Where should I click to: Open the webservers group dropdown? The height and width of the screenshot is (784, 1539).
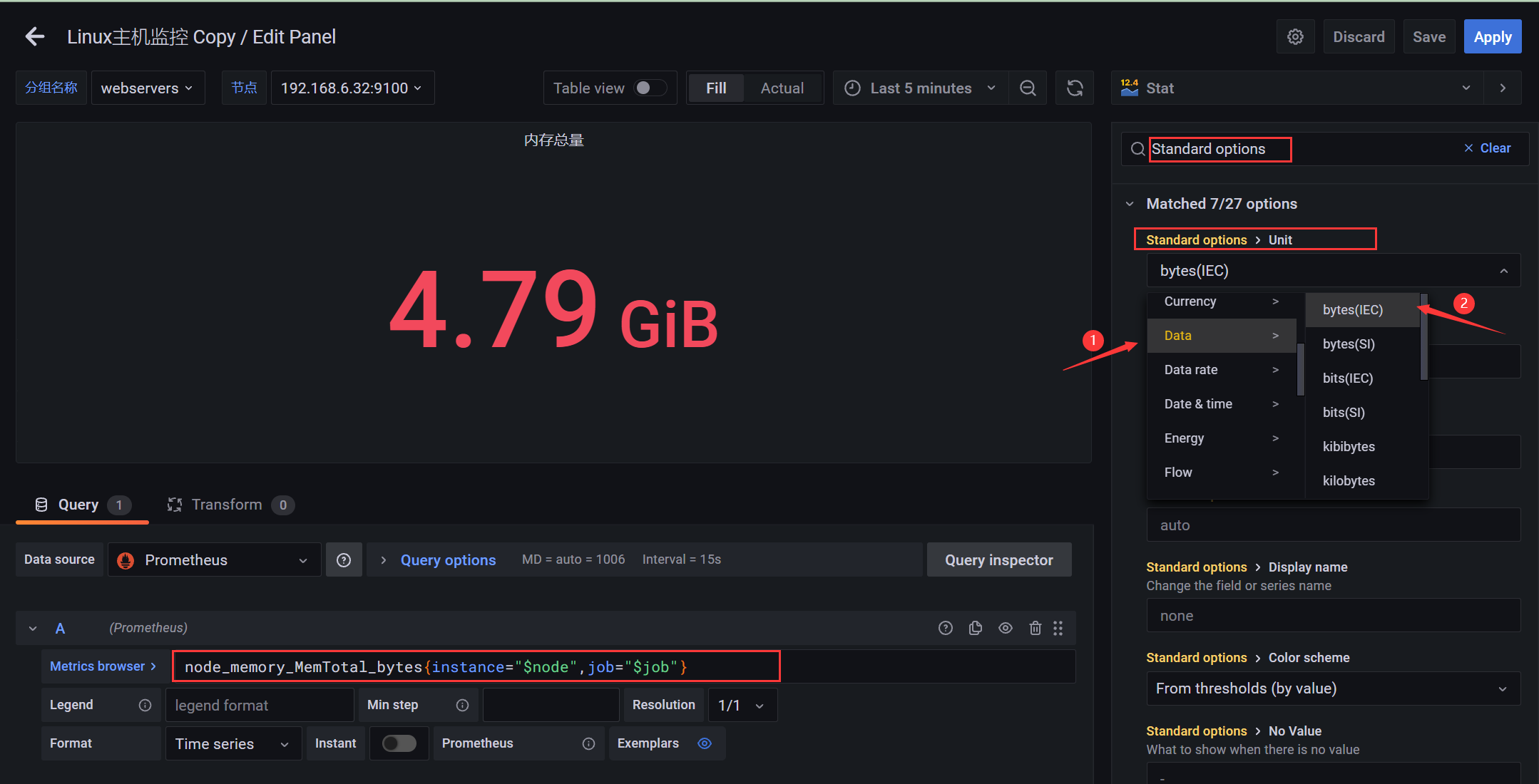[x=148, y=88]
